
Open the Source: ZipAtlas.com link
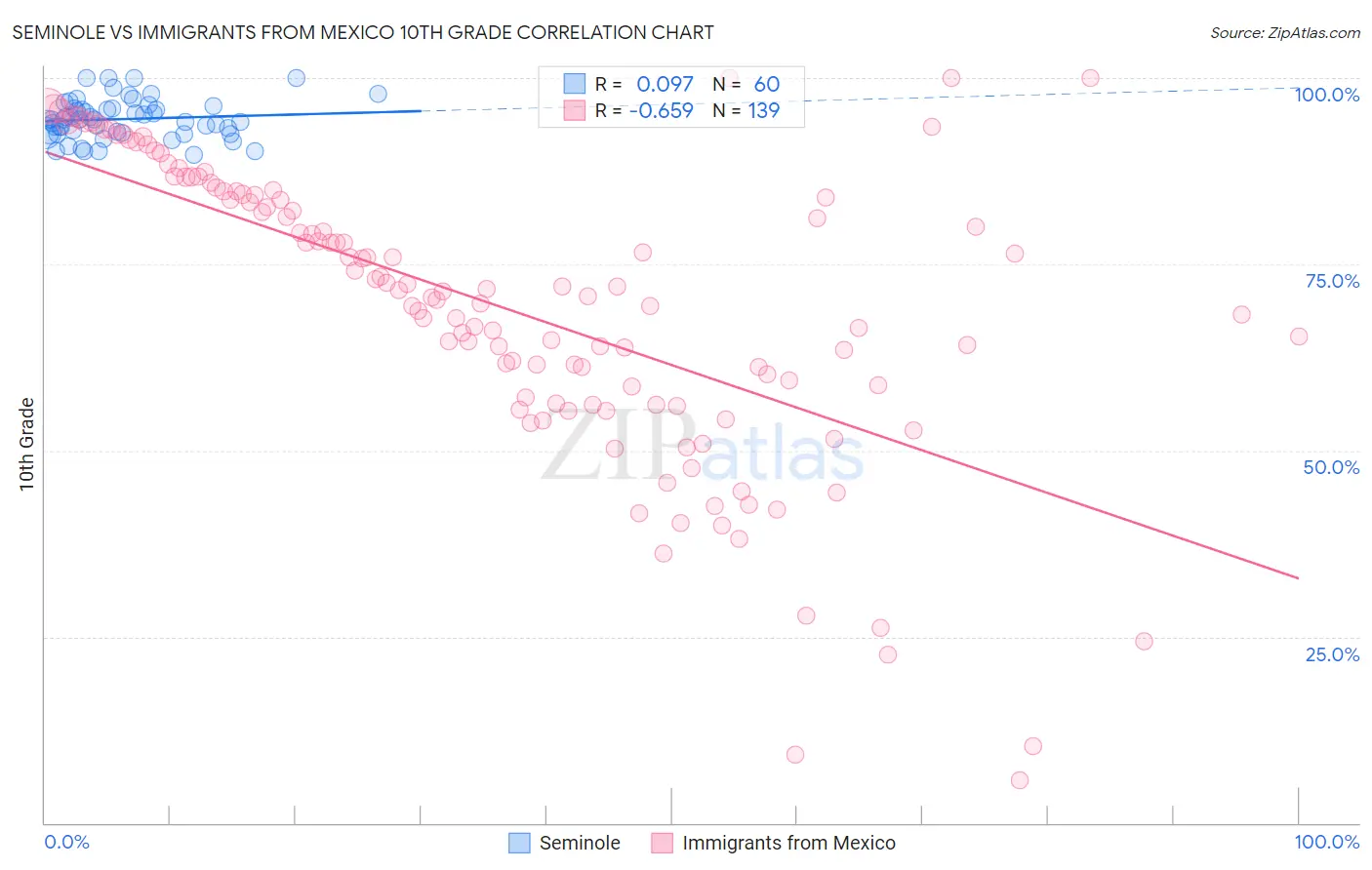click(1285, 32)
